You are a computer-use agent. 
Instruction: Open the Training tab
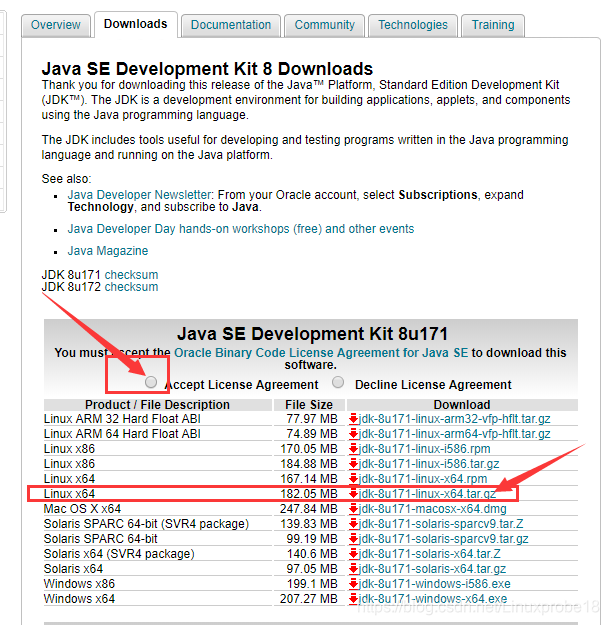pyautogui.click(x=493, y=25)
